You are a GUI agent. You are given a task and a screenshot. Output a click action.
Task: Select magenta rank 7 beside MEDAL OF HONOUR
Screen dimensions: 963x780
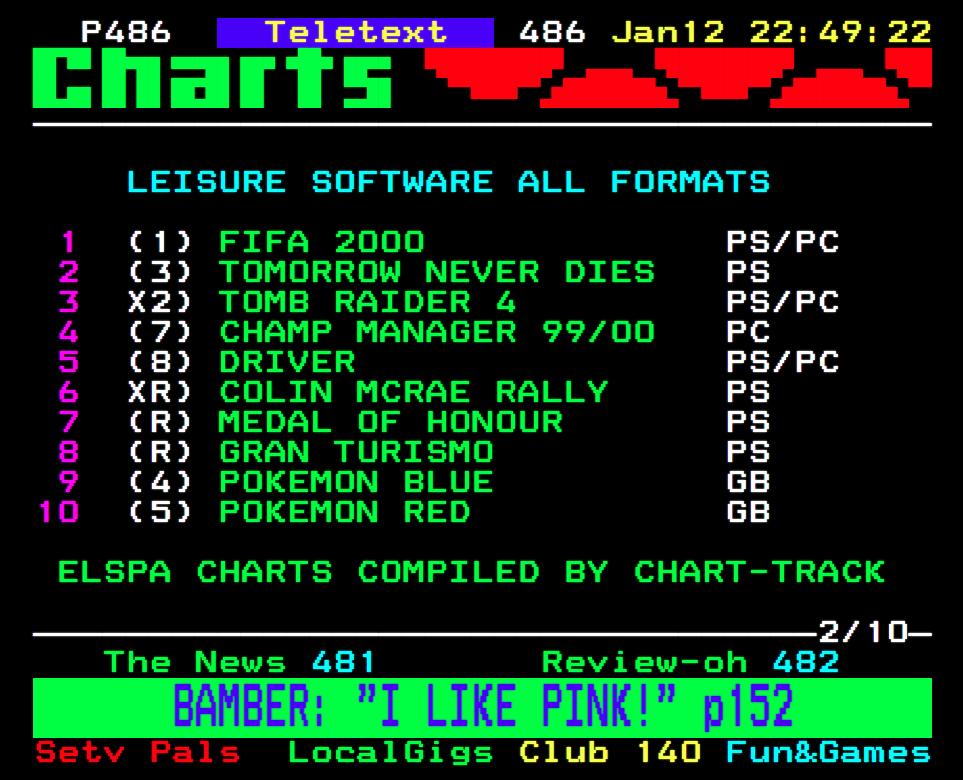68,423
